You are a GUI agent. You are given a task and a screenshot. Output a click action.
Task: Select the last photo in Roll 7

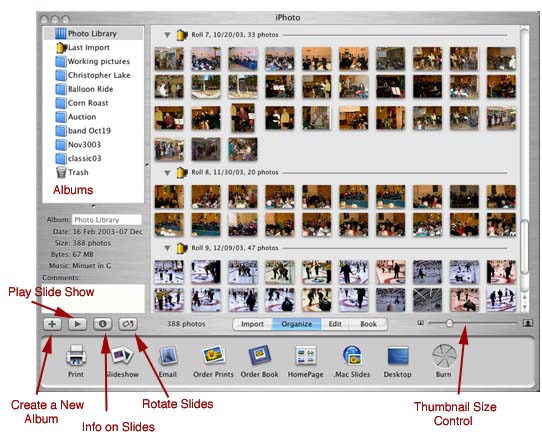click(x=243, y=149)
